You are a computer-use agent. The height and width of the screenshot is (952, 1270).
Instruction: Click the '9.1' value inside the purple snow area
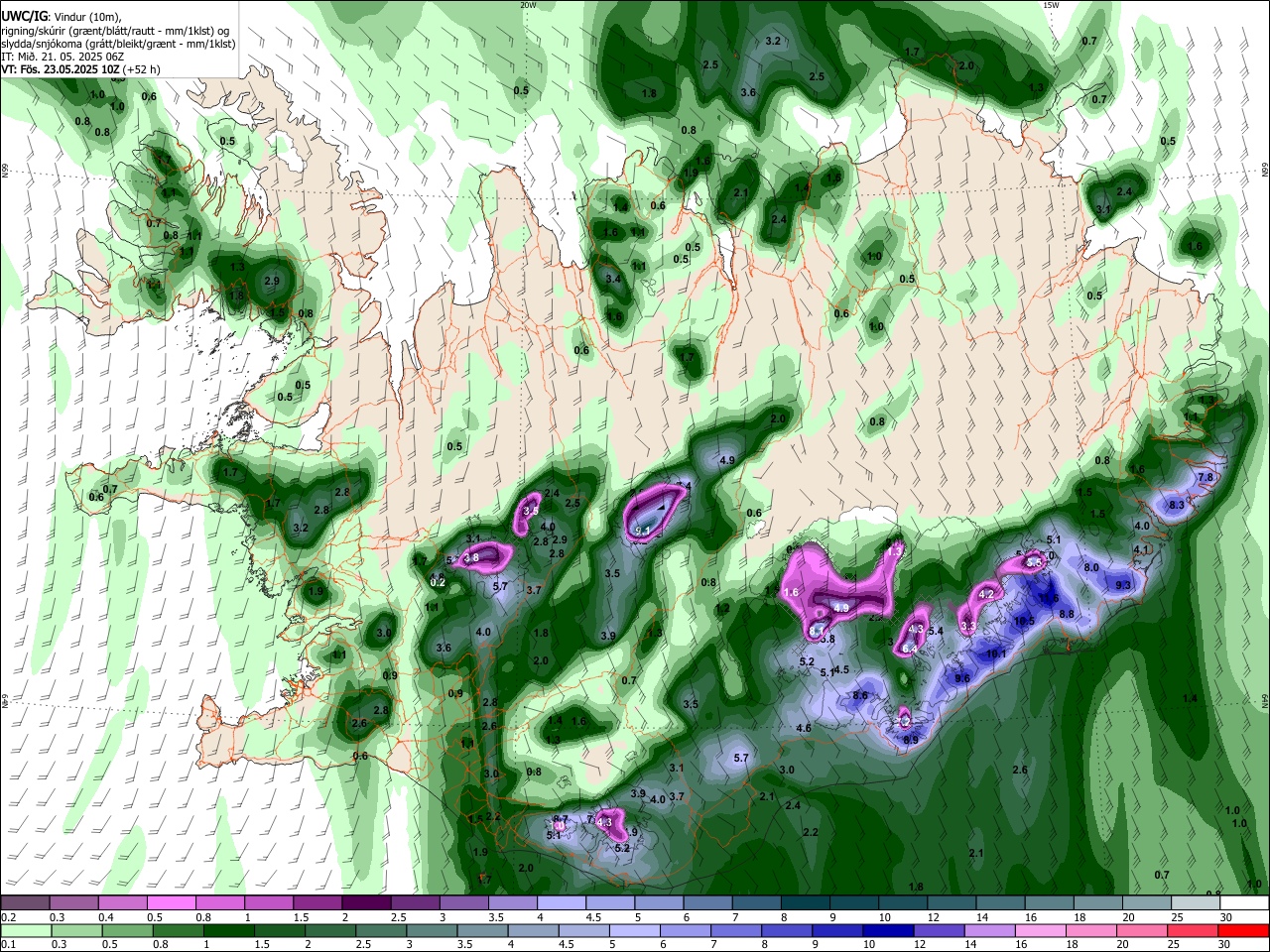point(642,532)
